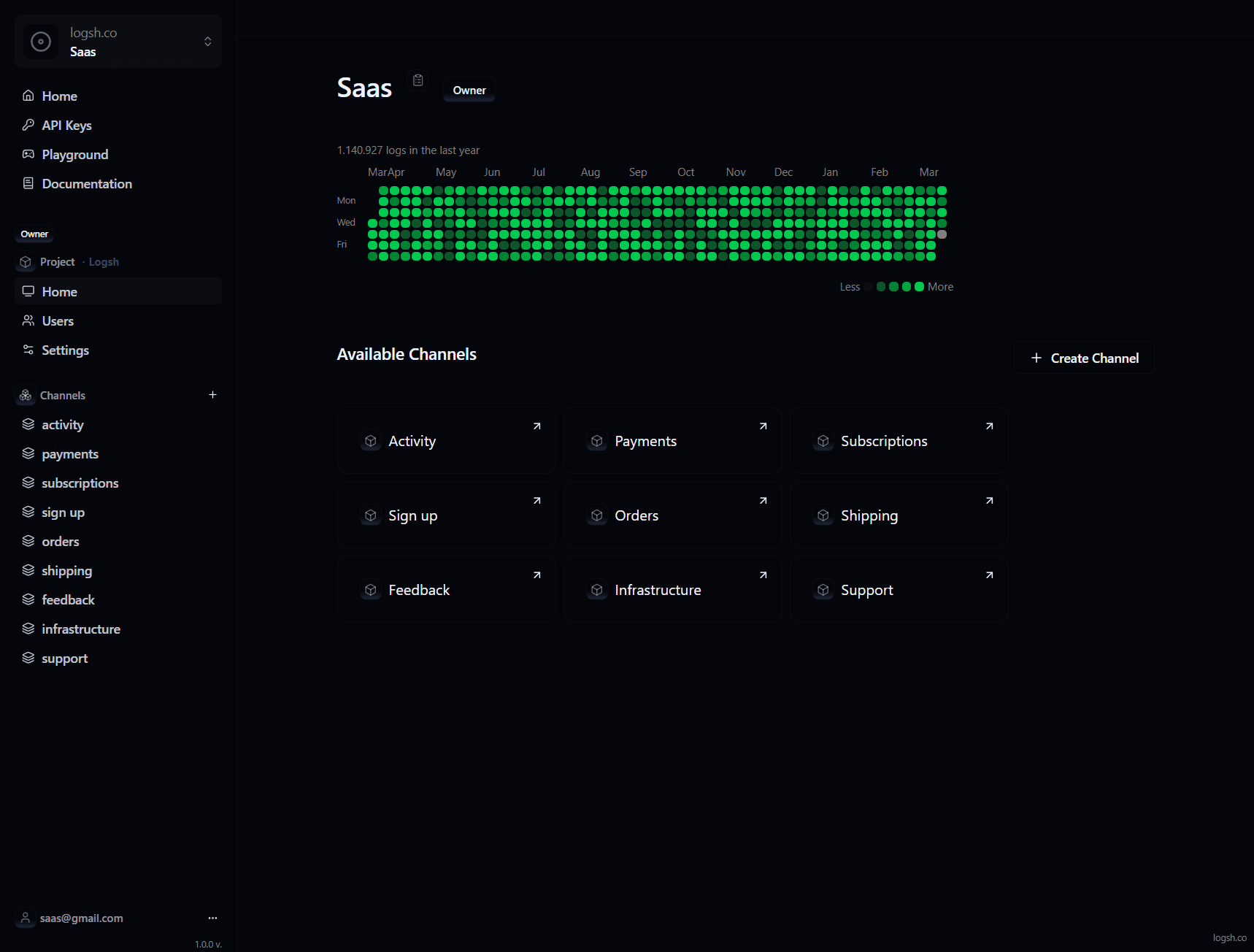1254x952 pixels.
Task: Open the payments channel in sidebar
Action: [118, 454]
